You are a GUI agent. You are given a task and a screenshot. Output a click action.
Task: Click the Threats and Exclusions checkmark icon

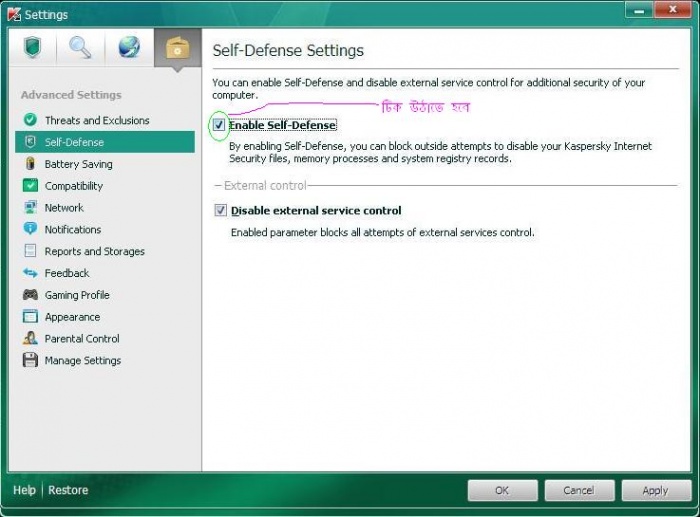click(30, 120)
